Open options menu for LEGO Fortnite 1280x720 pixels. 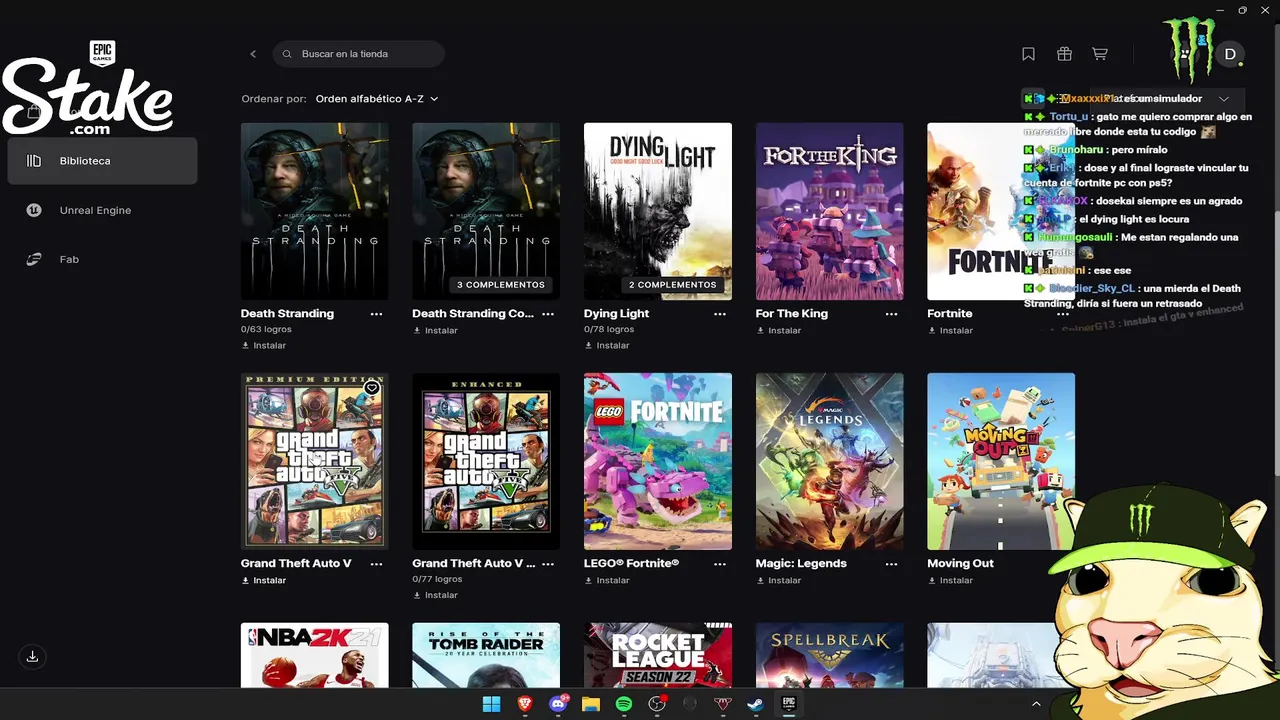point(720,564)
